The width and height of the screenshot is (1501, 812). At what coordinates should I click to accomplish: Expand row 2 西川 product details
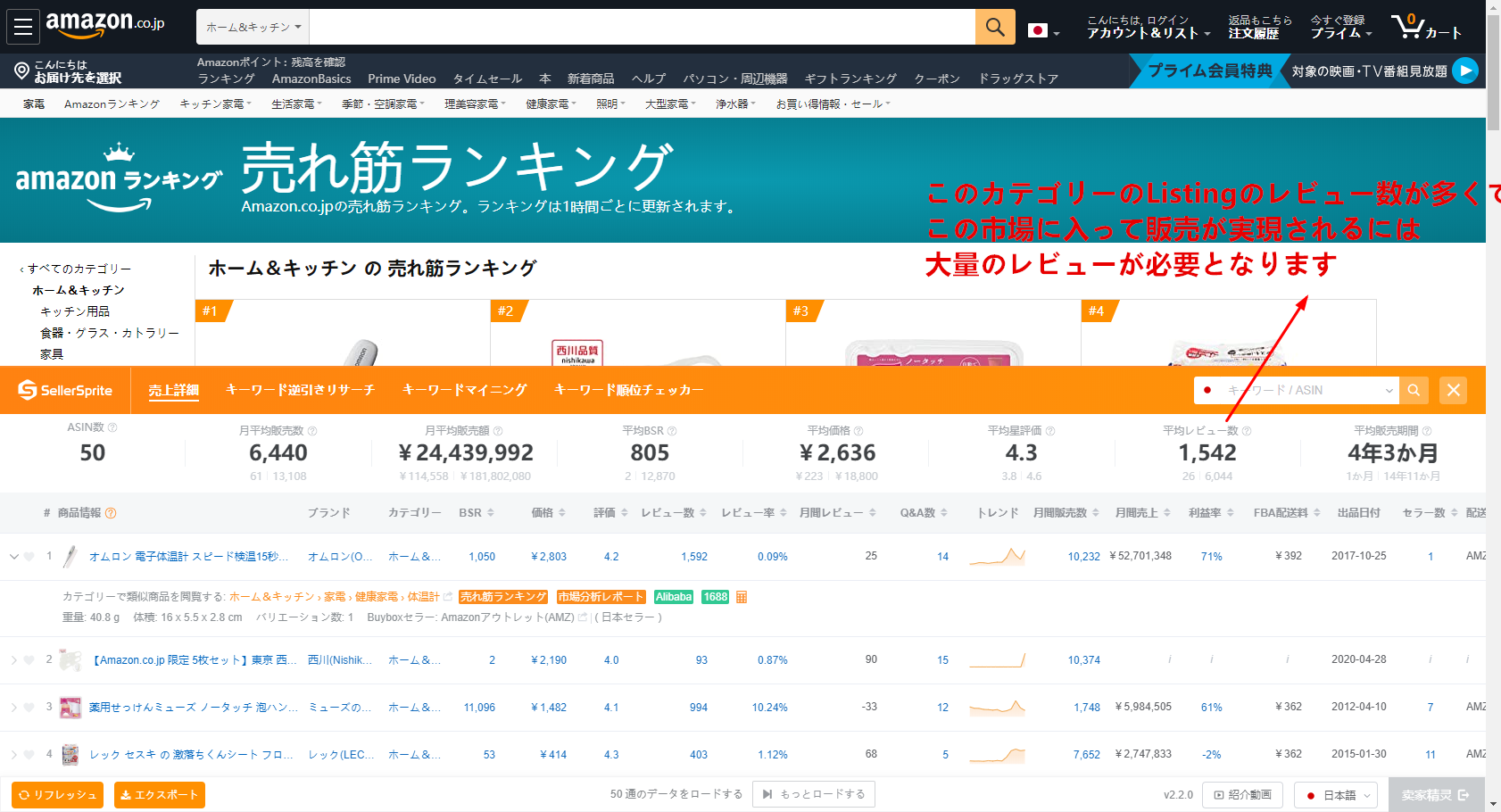coord(13,660)
